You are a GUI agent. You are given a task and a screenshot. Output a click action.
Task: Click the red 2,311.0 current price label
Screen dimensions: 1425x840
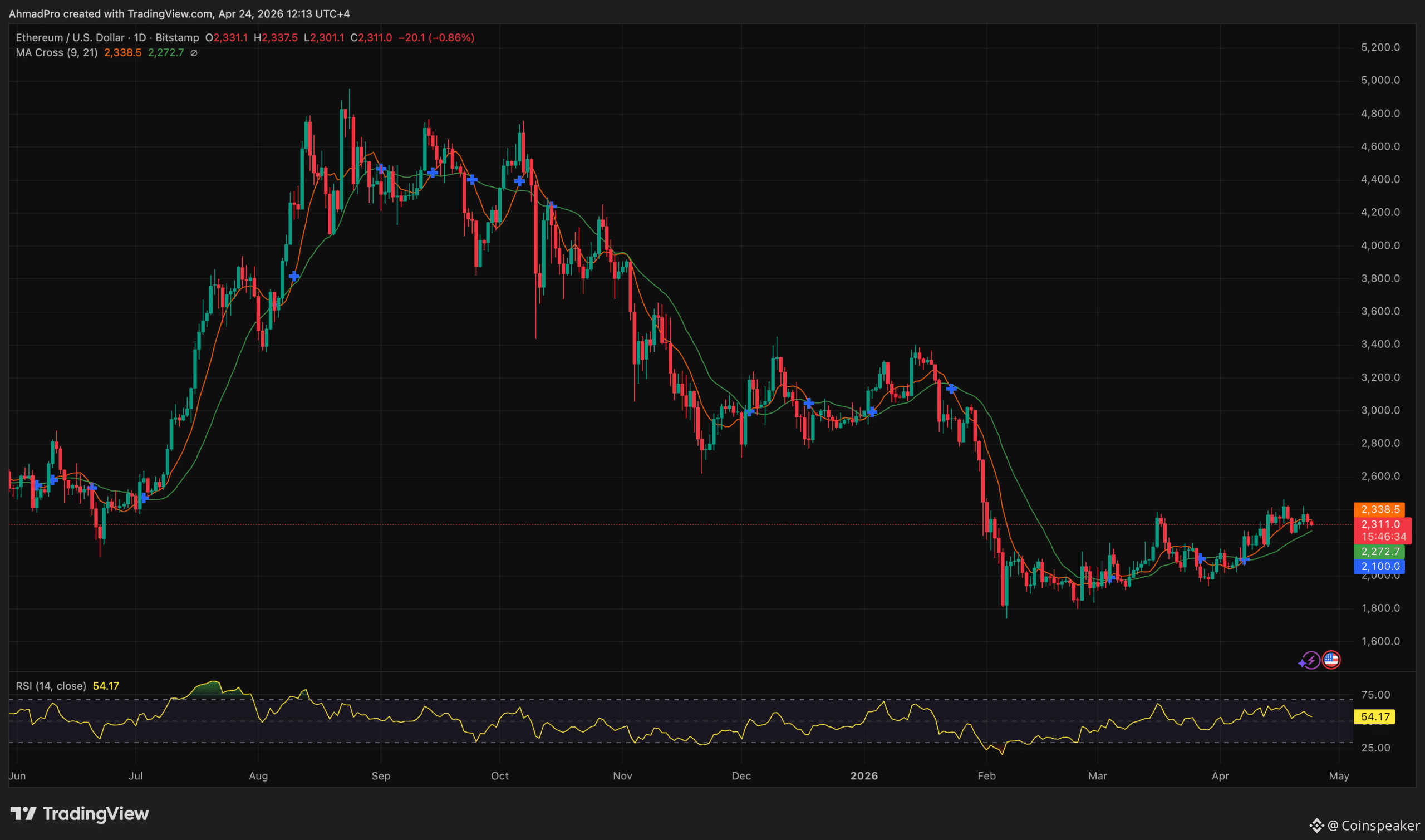pos(1380,524)
